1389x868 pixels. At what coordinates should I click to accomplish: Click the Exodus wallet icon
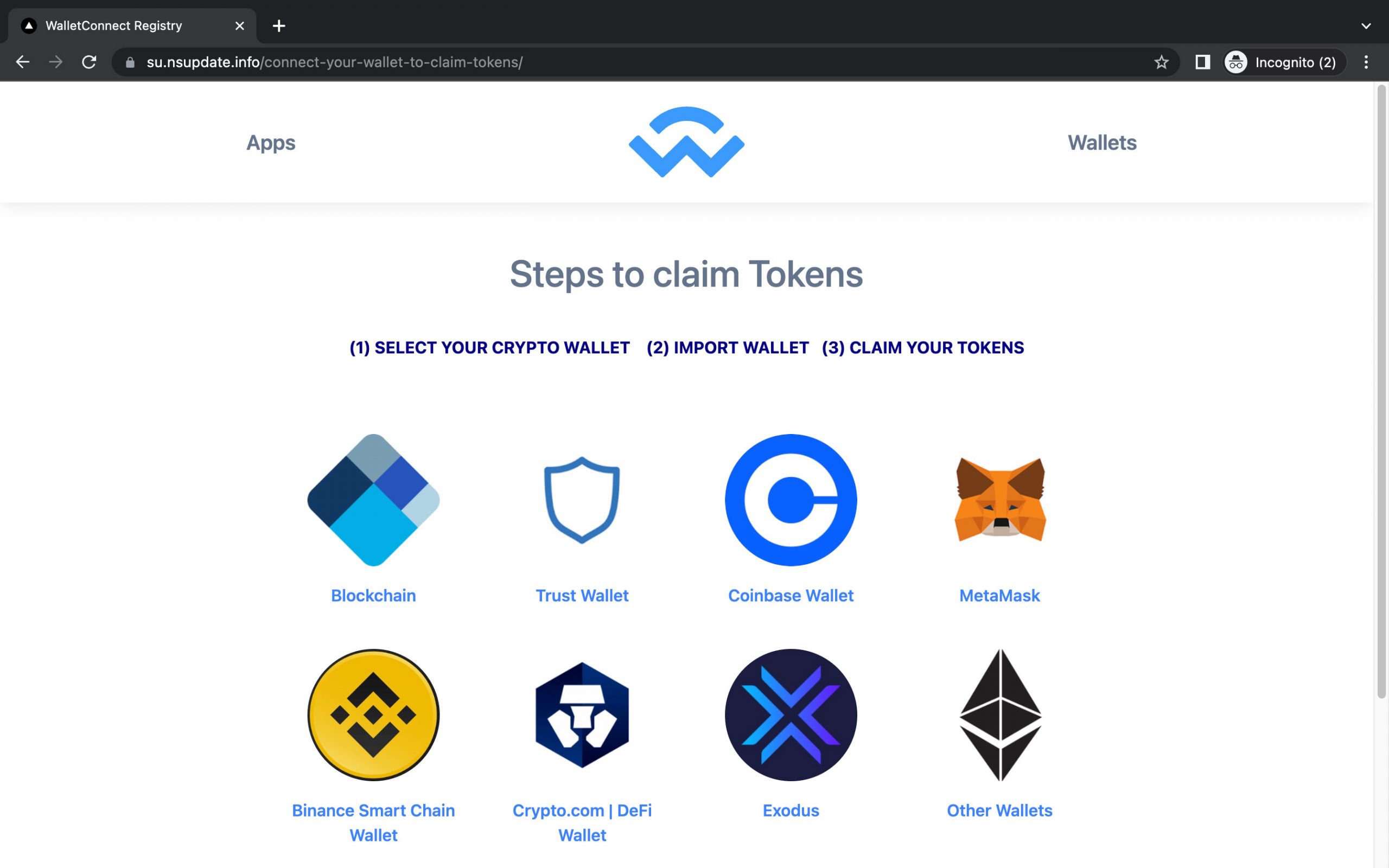tap(790, 714)
